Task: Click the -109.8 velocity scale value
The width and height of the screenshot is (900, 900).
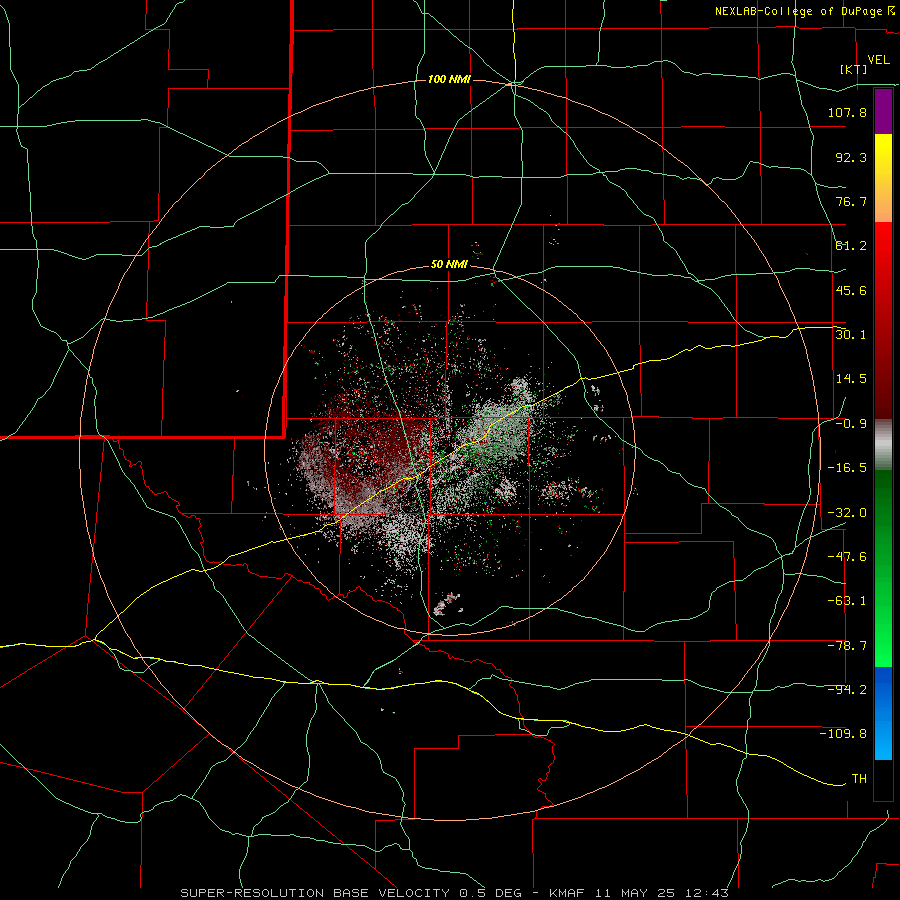Action: point(843,734)
